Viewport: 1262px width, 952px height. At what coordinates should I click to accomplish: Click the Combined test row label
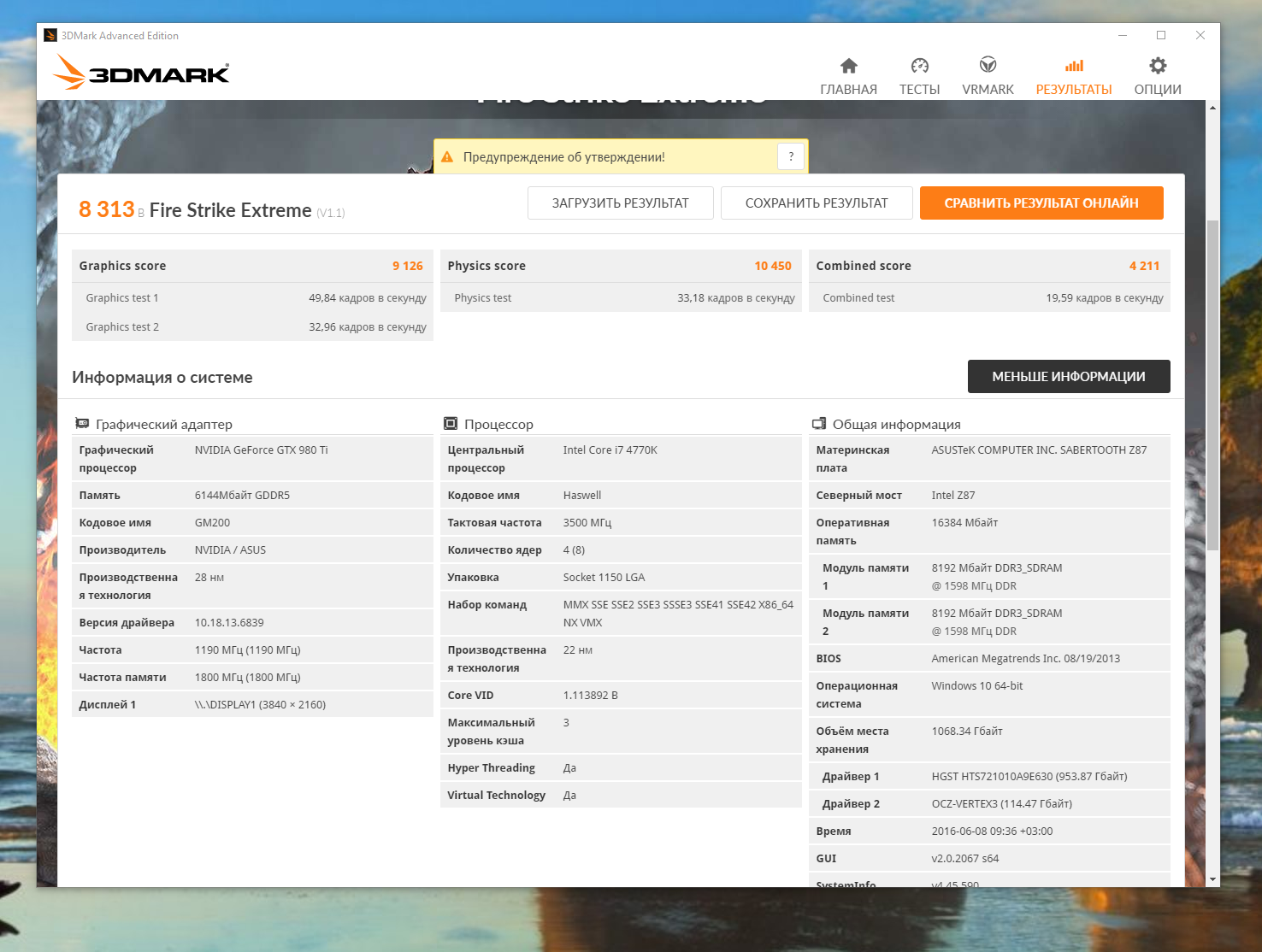point(858,298)
